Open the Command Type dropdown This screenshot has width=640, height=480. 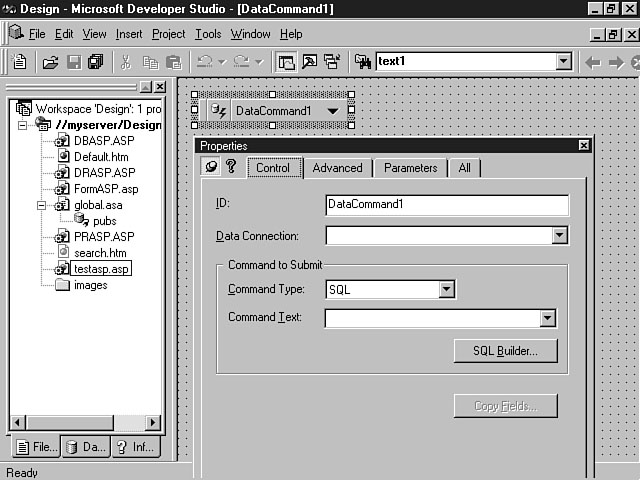pos(447,290)
